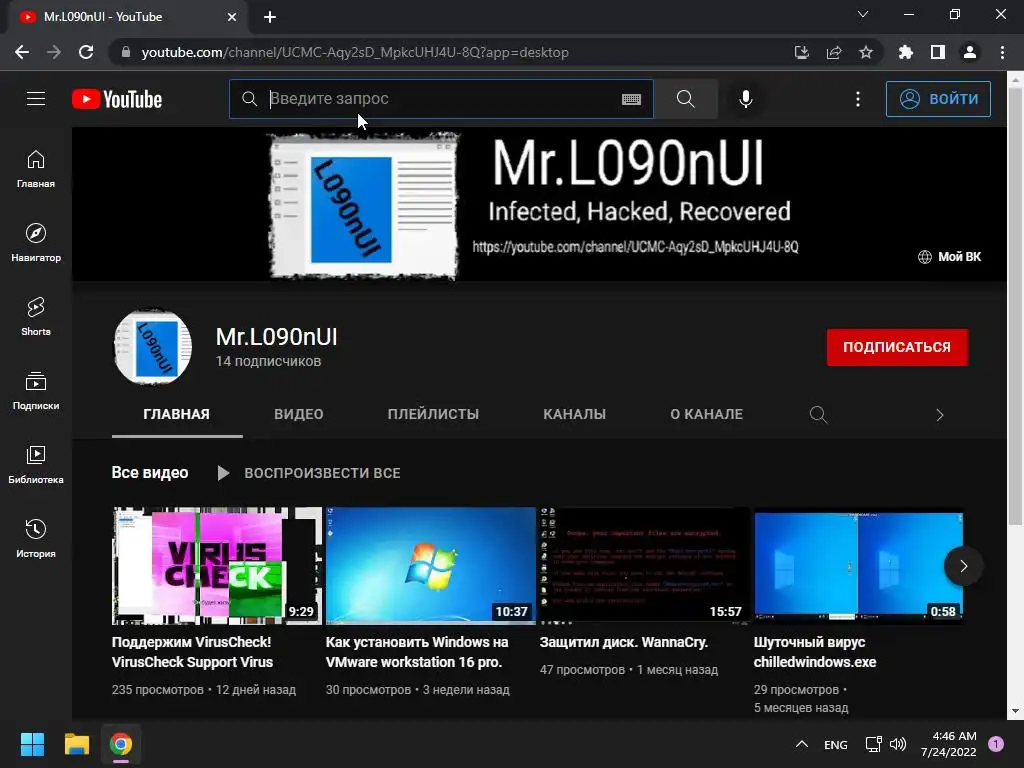This screenshot has width=1024, height=768.
Task: View site information lock icon
Action: tap(126, 52)
